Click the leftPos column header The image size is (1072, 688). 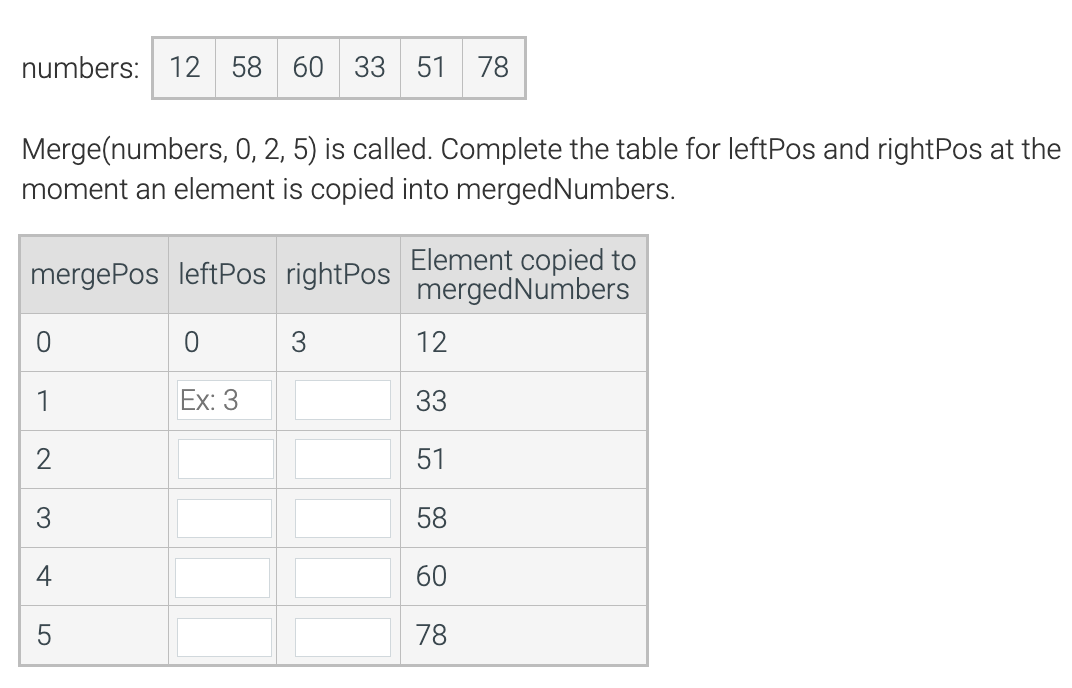pos(222,275)
